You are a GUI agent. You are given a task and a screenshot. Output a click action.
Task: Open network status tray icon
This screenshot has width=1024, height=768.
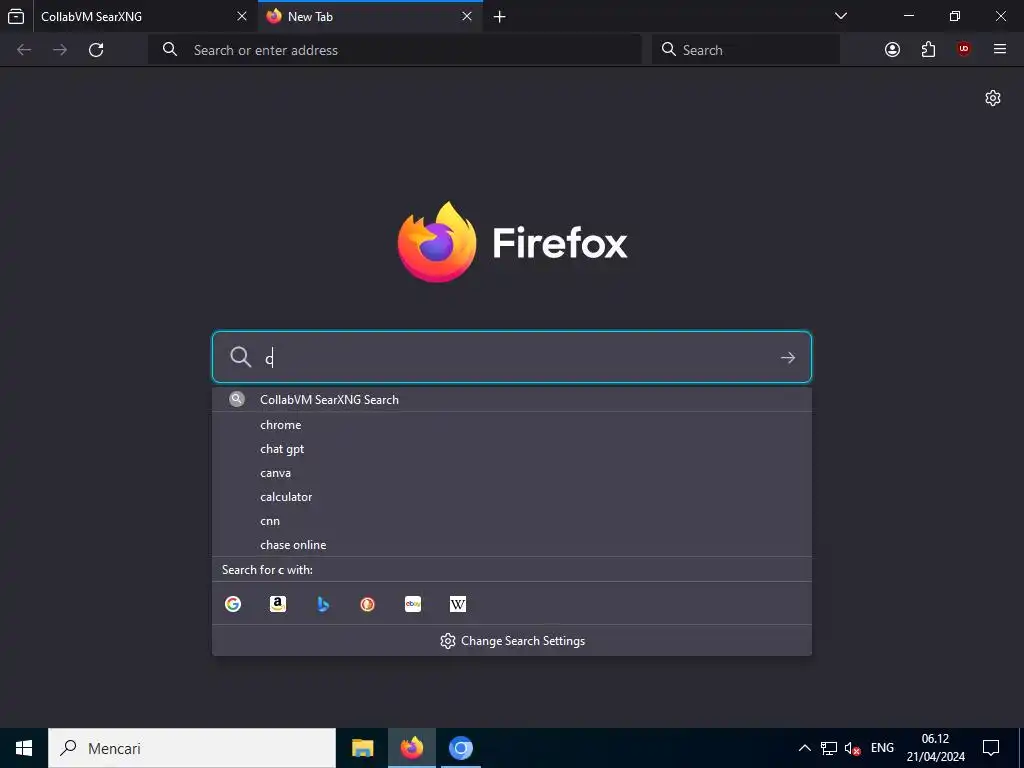click(x=829, y=748)
